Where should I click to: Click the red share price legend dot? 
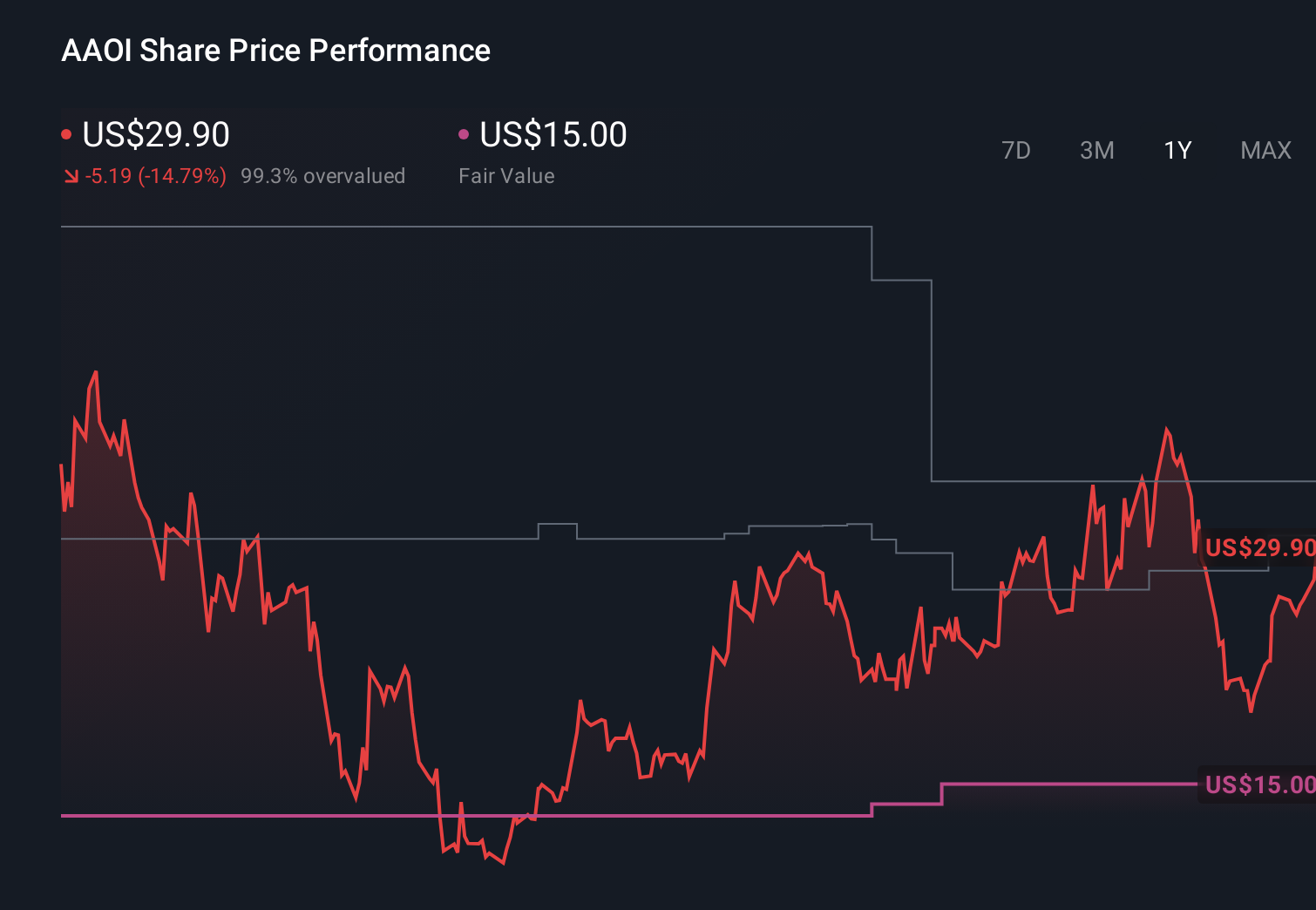(x=66, y=132)
